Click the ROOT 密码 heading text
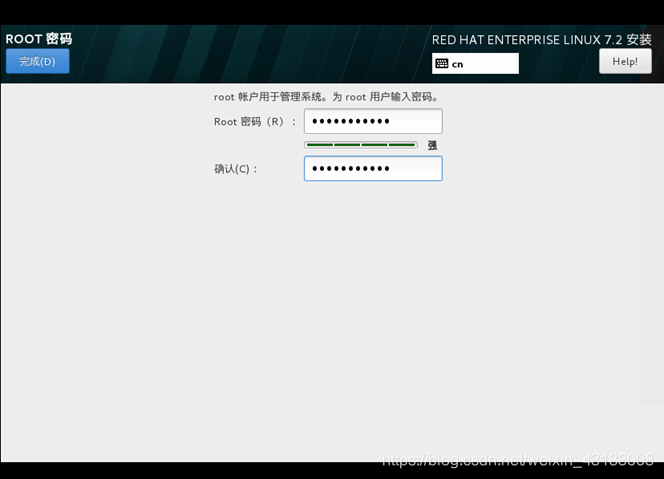This screenshot has height=479, width=664. [x=39, y=39]
